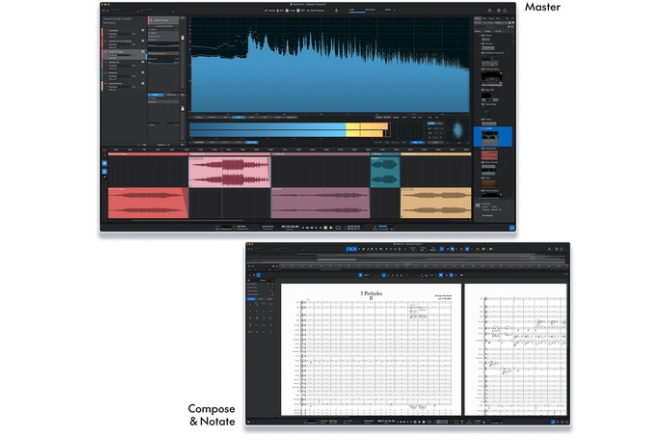
Task: Click Burn in the Master window toolbar
Action: (280, 10)
